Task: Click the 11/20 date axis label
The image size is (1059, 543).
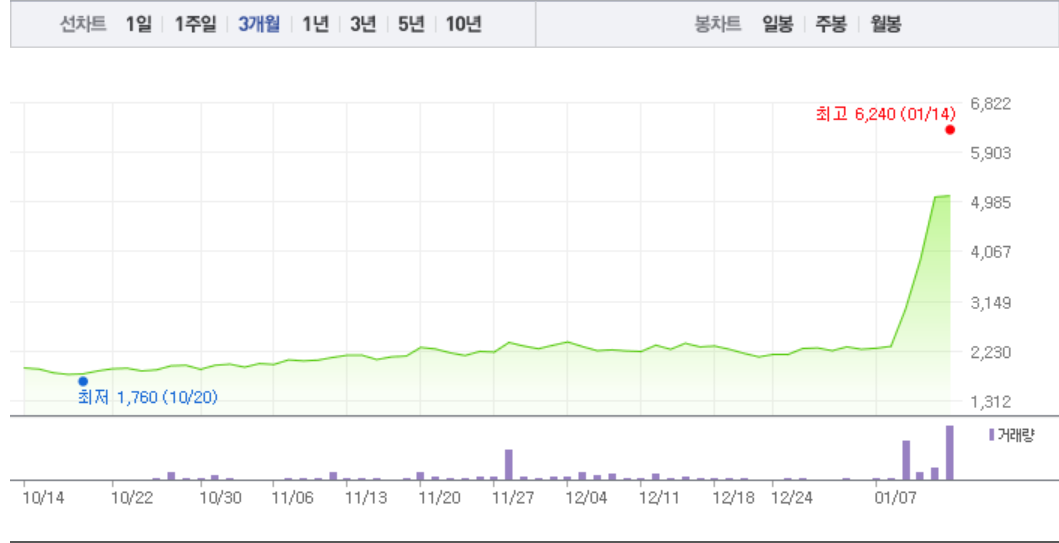Action: 439,498
